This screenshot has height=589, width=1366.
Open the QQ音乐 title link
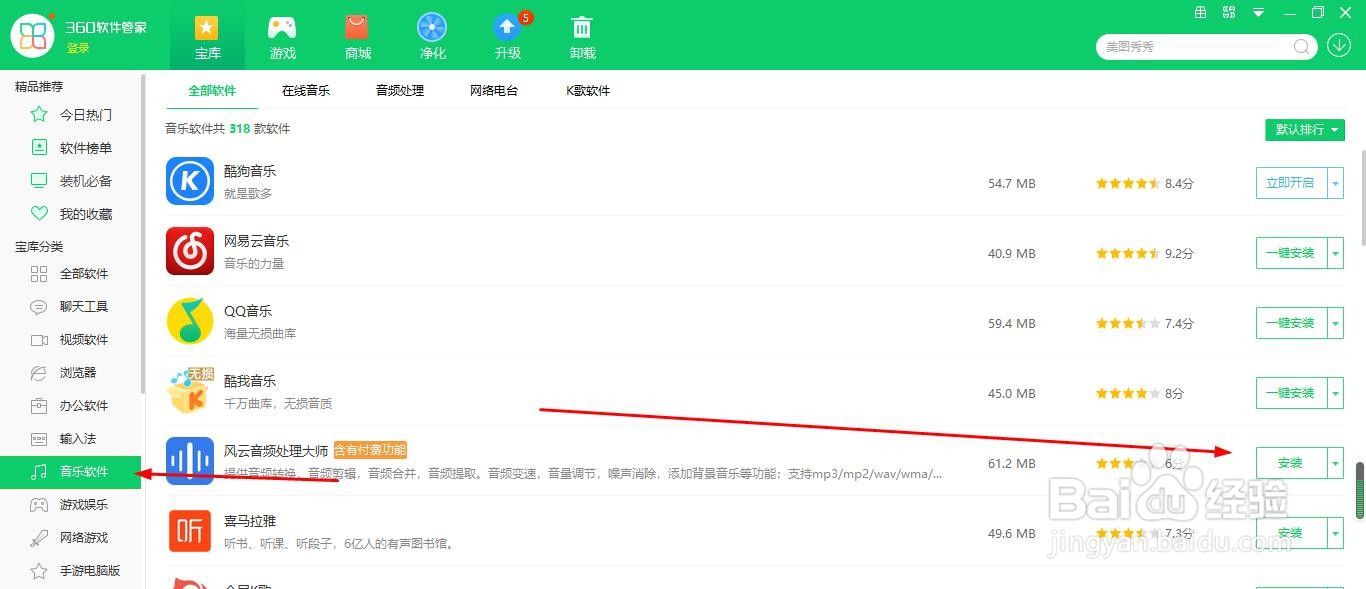click(248, 311)
